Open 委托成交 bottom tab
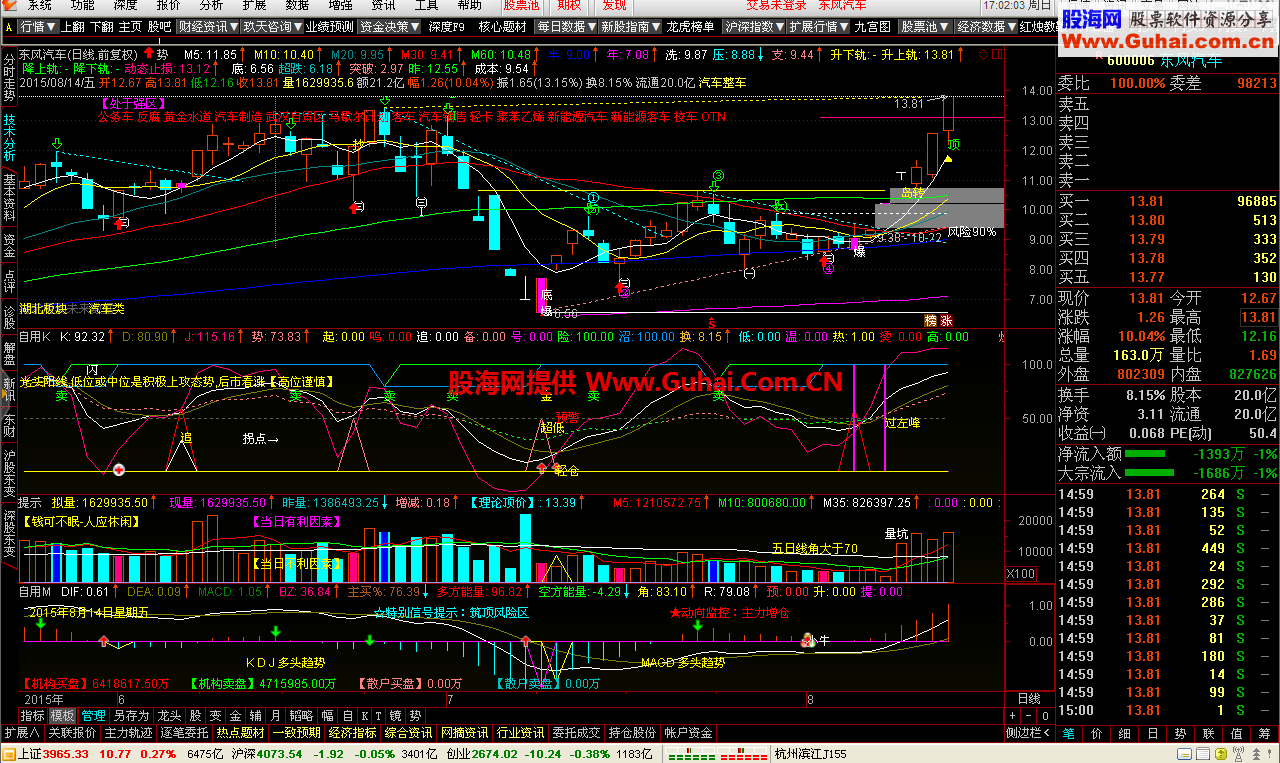This screenshot has height=763, width=1280. pos(576,733)
